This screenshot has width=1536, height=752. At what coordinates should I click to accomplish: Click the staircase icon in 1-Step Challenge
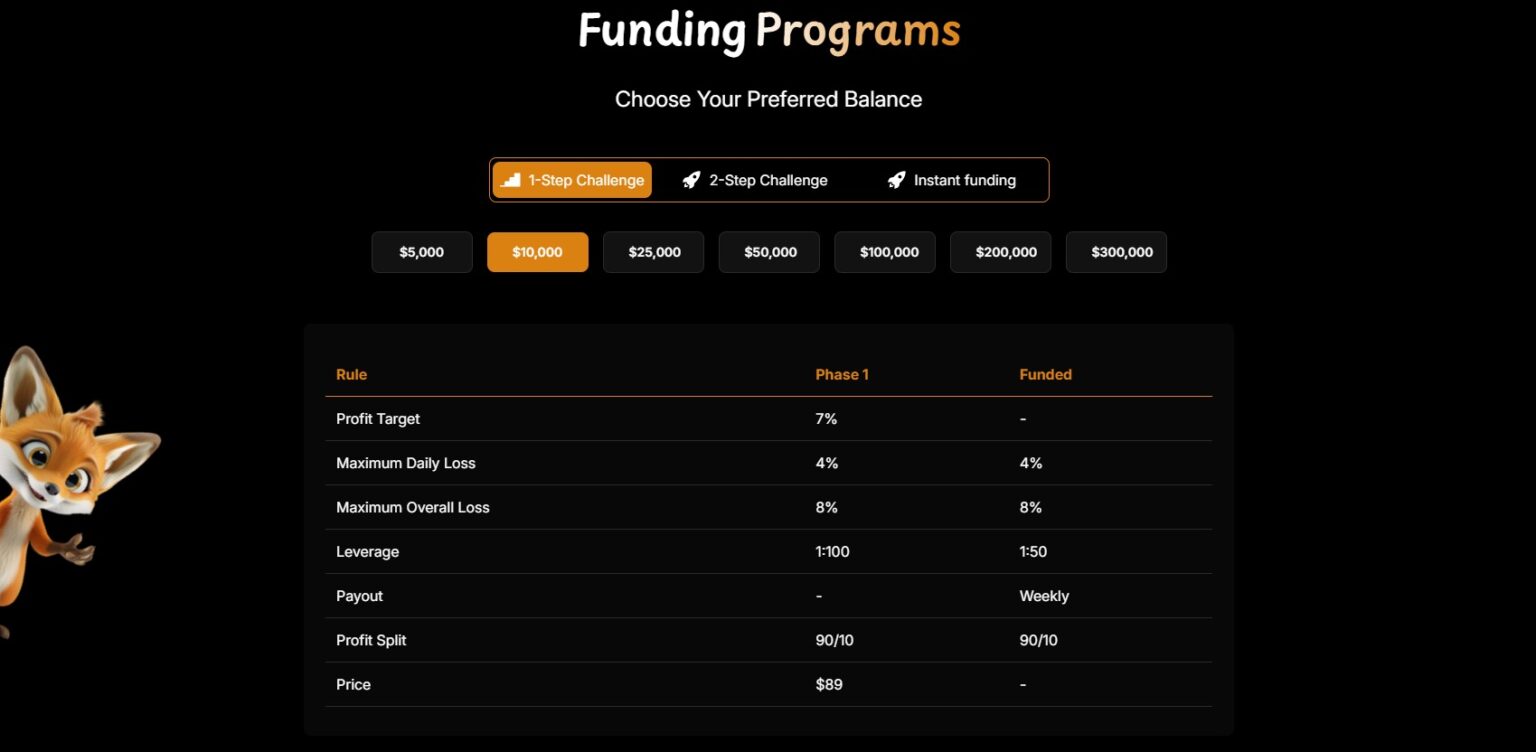click(511, 180)
